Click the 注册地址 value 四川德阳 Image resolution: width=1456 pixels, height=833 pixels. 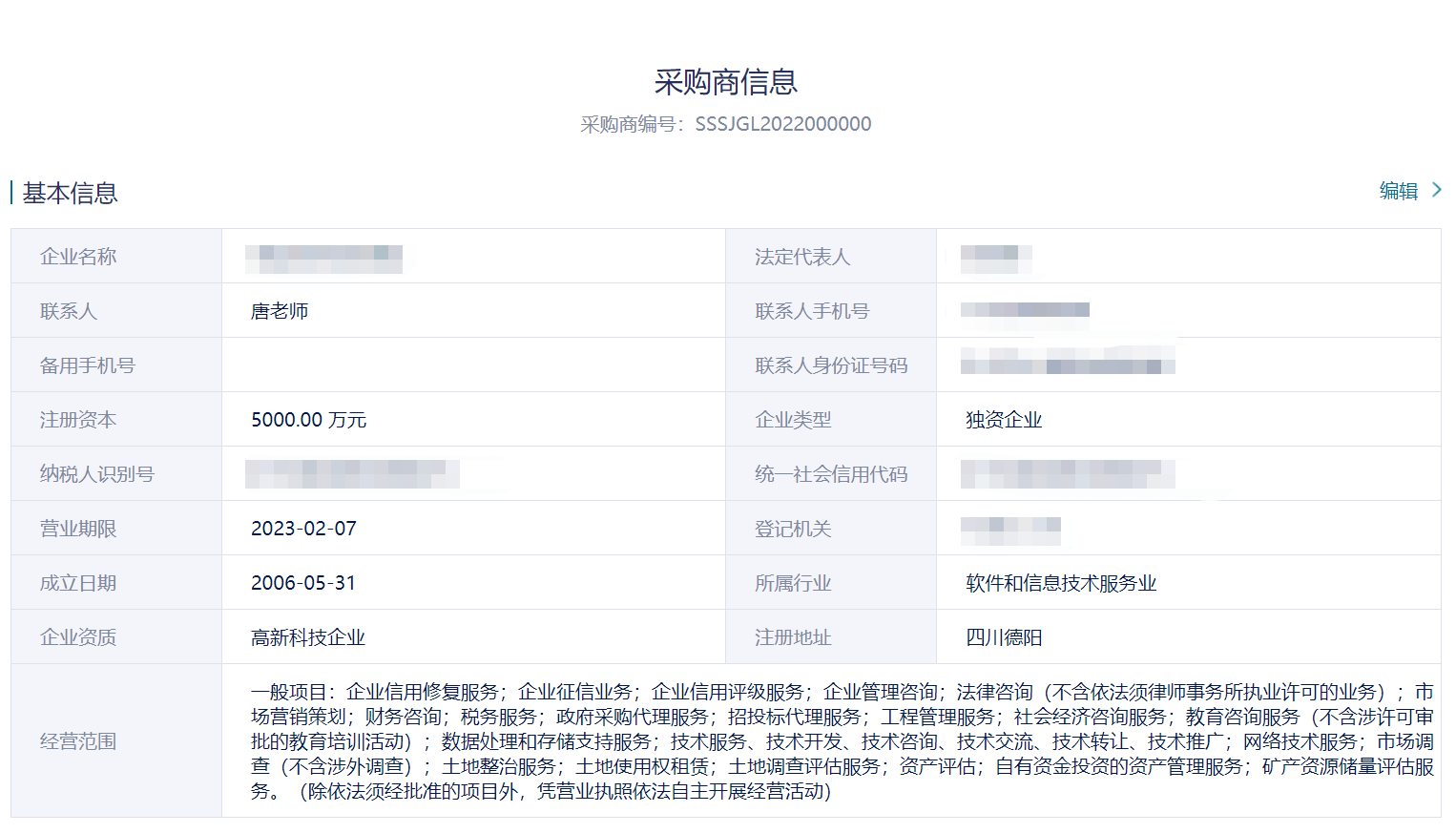pyautogui.click(x=1004, y=637)
